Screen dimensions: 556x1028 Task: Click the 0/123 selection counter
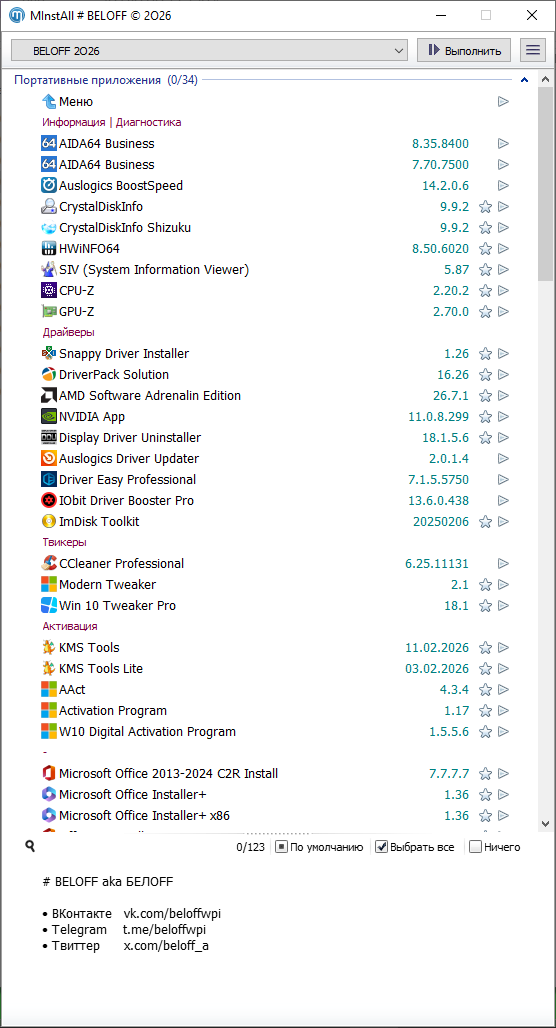click(x=250, y=847)
